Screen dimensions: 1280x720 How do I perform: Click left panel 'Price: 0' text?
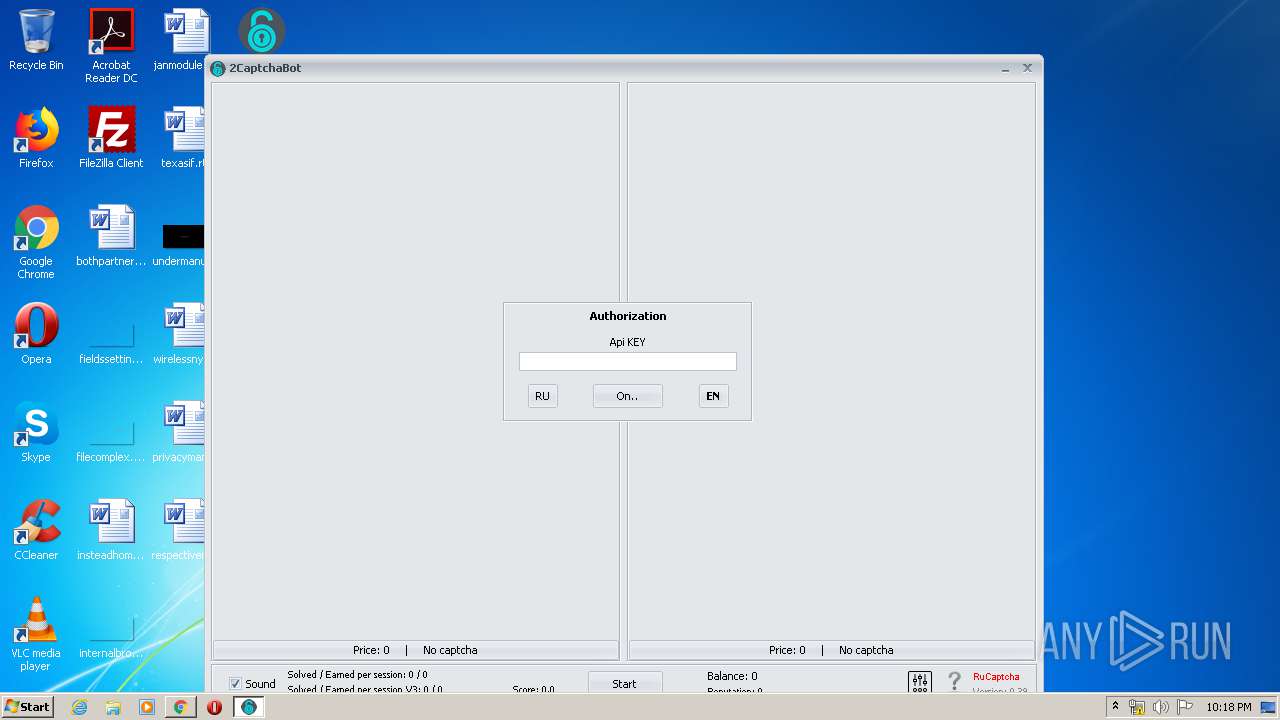[371, 650]
